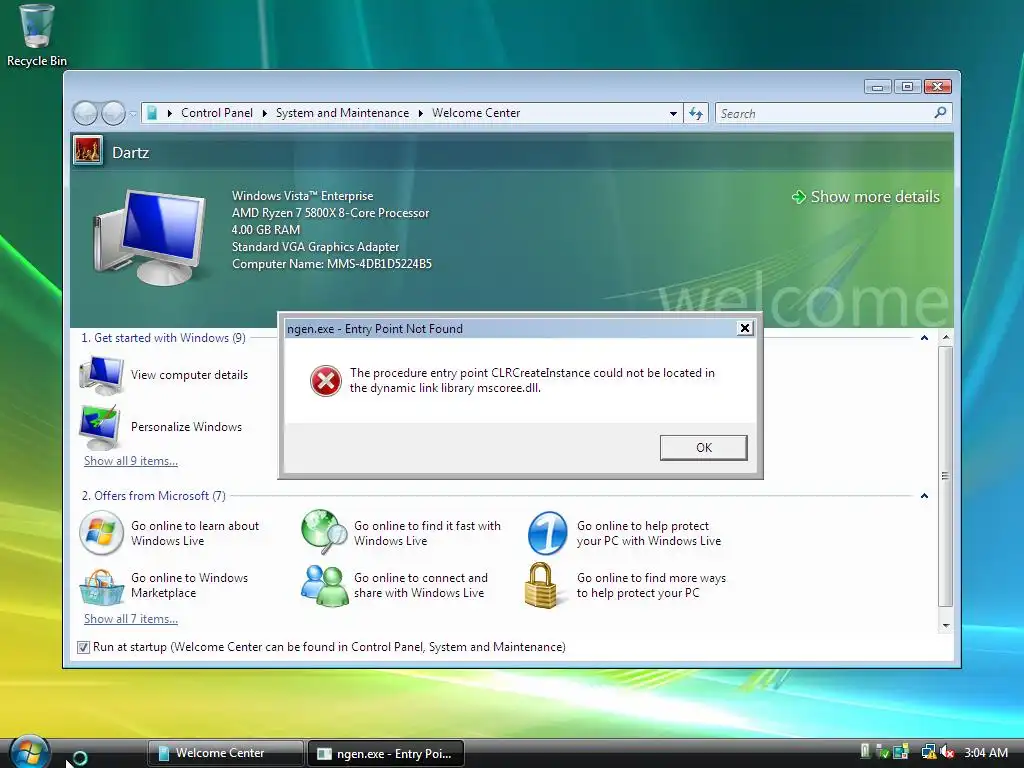Click the network status tray icon
The image size is (1024, 768).
927,752
